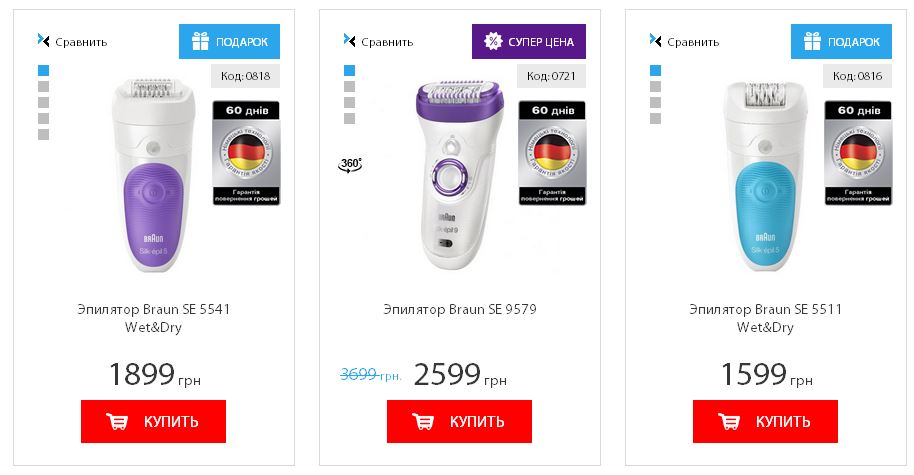This screenshot has width=914, height=475.
Task: Click compare icon on Braun SE 9579 card
Action: click(x=349, y=41)
